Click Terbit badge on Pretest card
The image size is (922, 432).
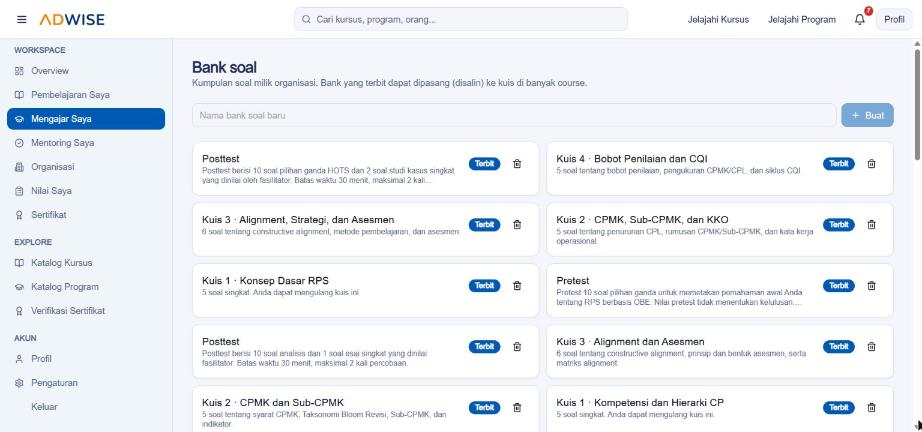click(839, 286)
